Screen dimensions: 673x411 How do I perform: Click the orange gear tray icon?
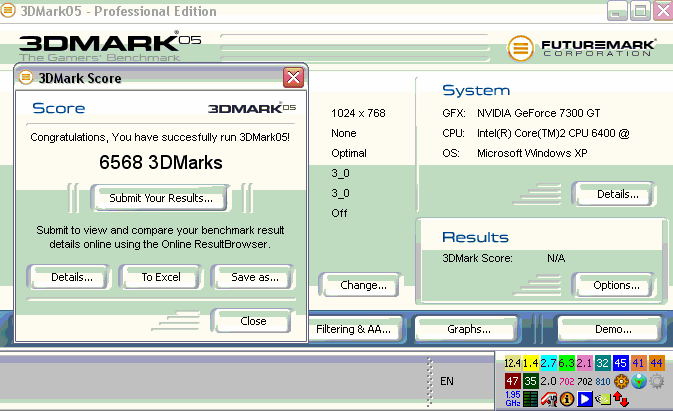tap(620, 381)
